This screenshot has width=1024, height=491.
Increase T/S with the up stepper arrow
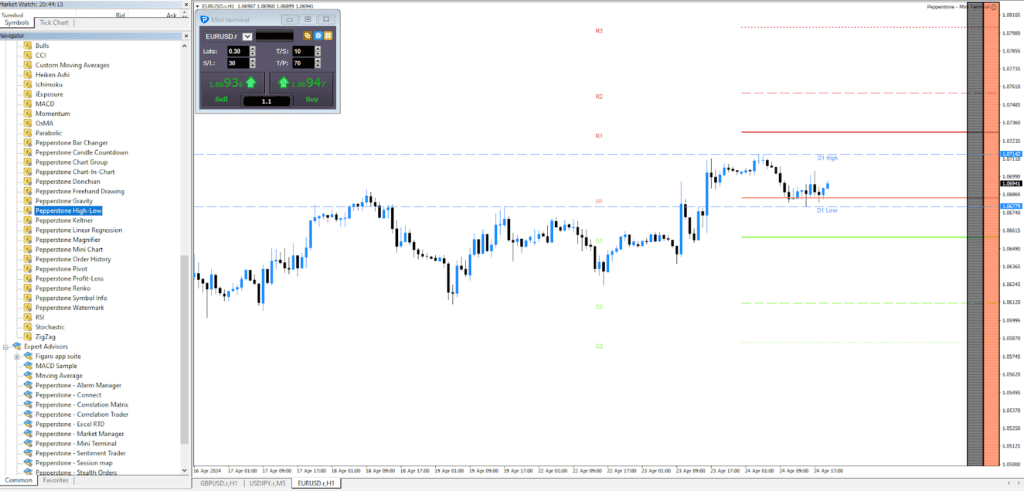point(318,48)
